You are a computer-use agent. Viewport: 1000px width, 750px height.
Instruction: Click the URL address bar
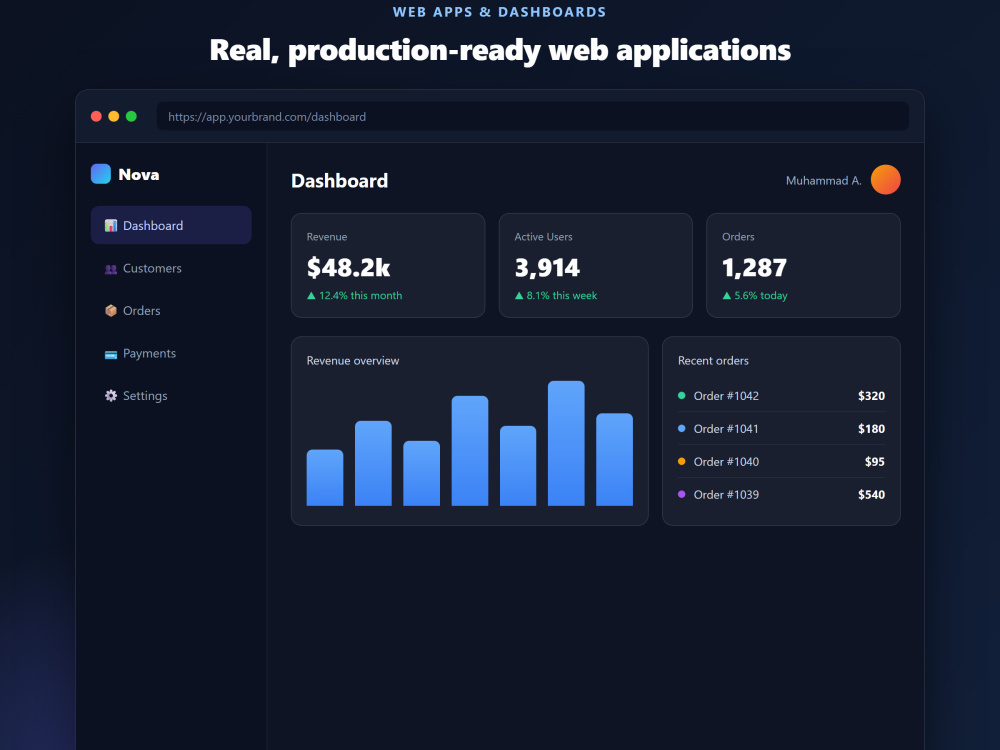533,117
